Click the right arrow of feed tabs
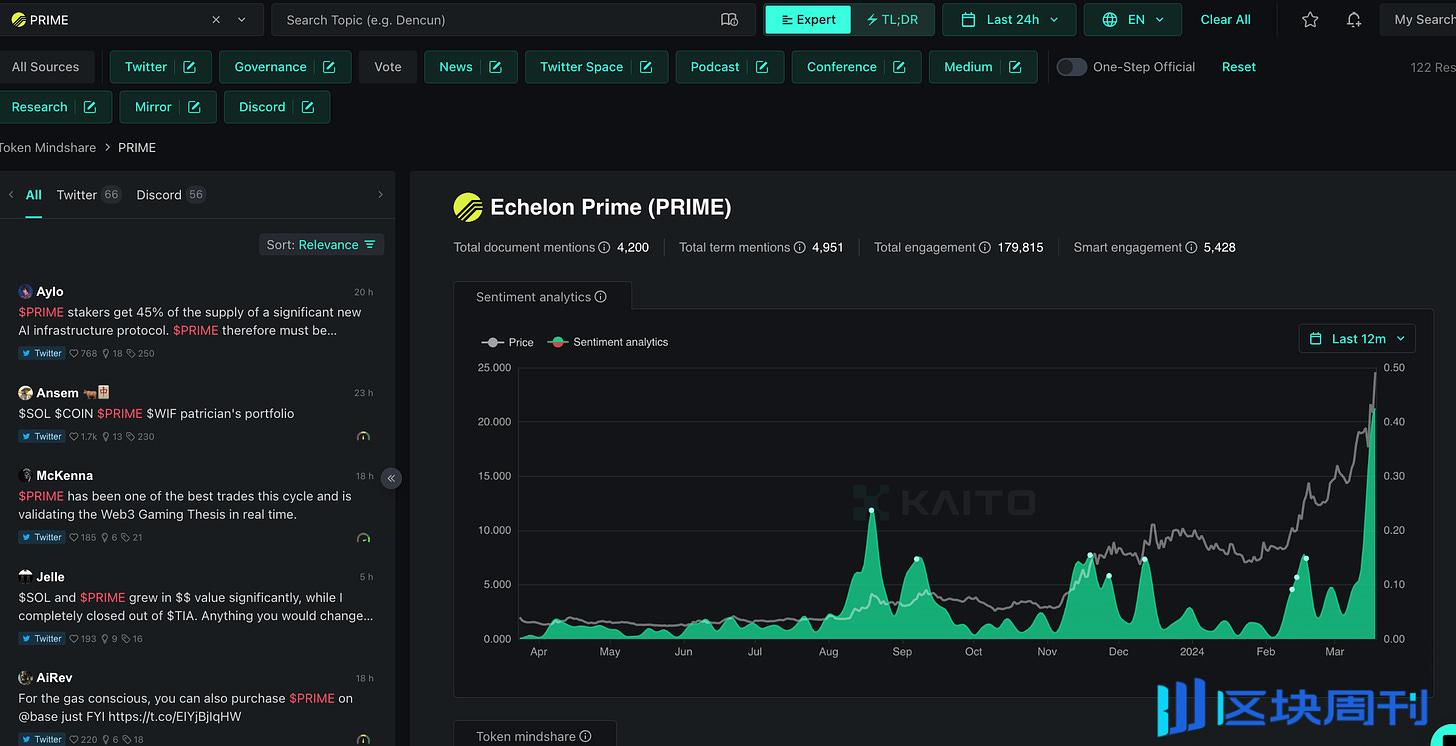The width and height of the screenshot is (1456, 746). tap(380, 195)
